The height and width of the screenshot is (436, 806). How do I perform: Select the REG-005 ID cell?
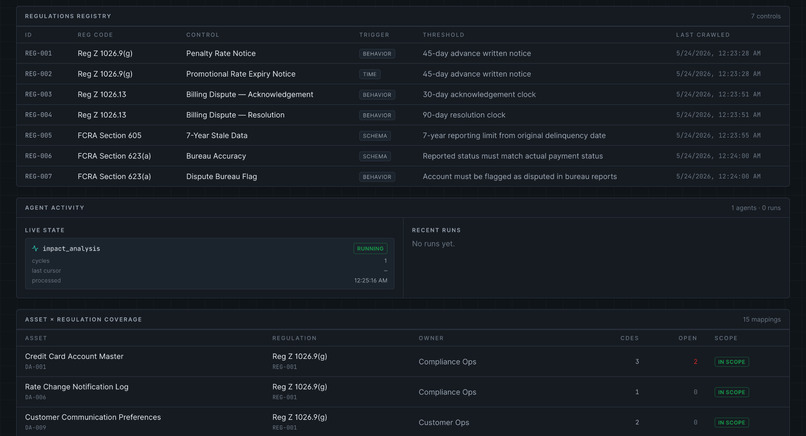click(x=39, y=136)
